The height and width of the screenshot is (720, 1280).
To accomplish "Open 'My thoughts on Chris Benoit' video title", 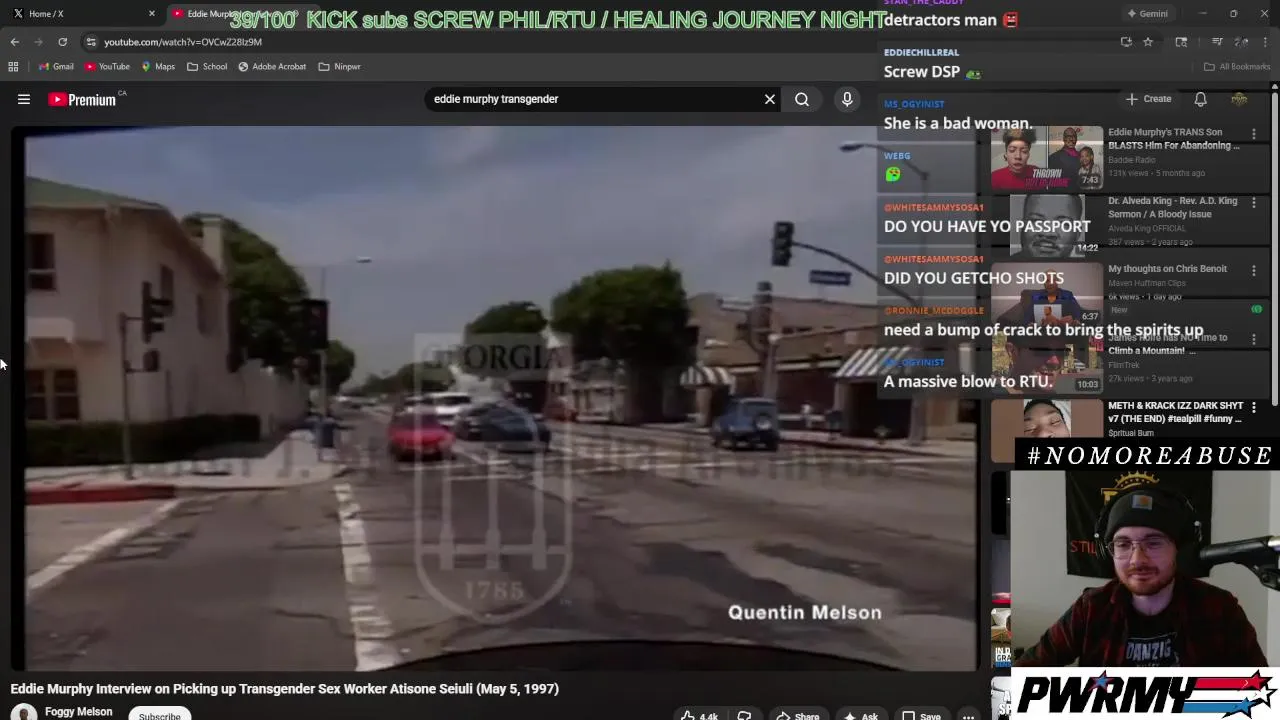I will coord(1167,269).
